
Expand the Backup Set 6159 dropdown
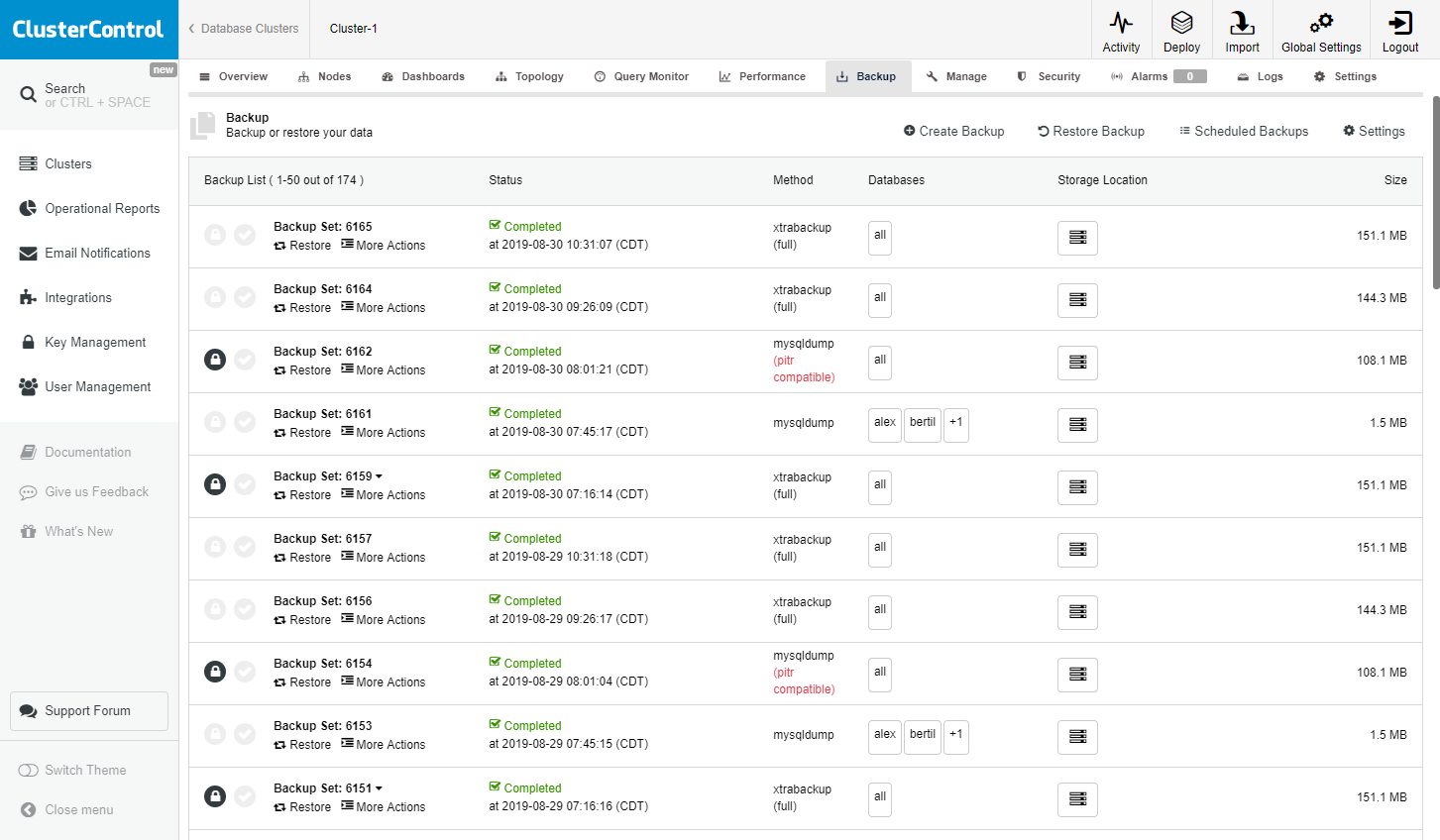tap(377, 475)
